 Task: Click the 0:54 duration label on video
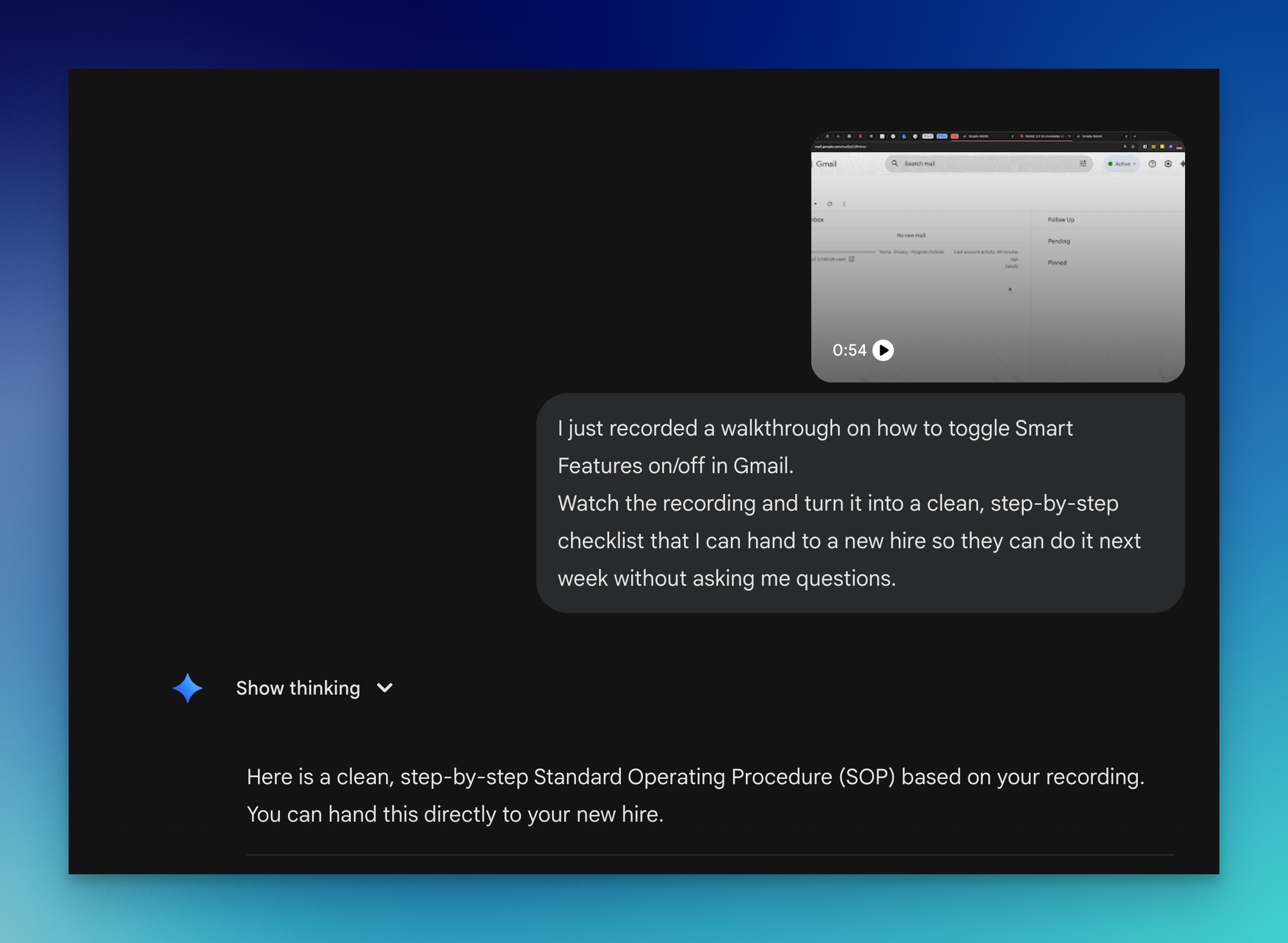[849, 350]
